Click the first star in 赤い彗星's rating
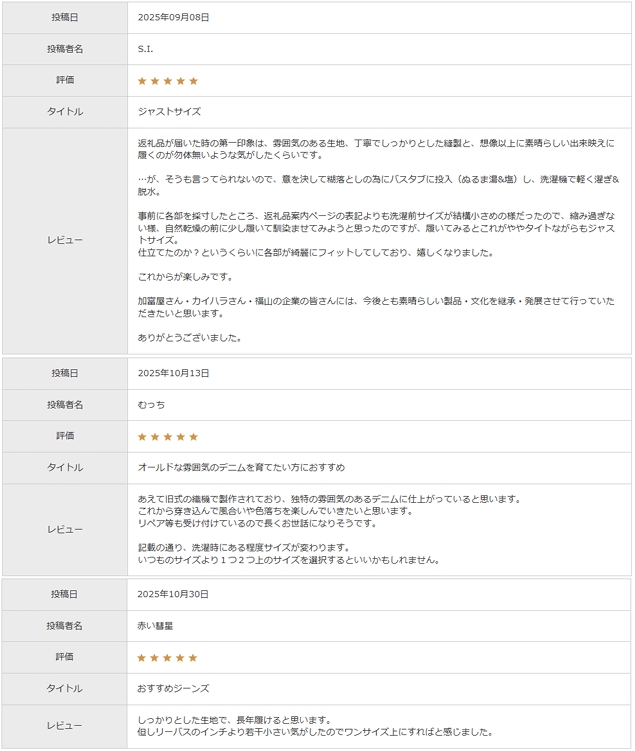This screenshot has height=751, width=635. click(142, 658)
